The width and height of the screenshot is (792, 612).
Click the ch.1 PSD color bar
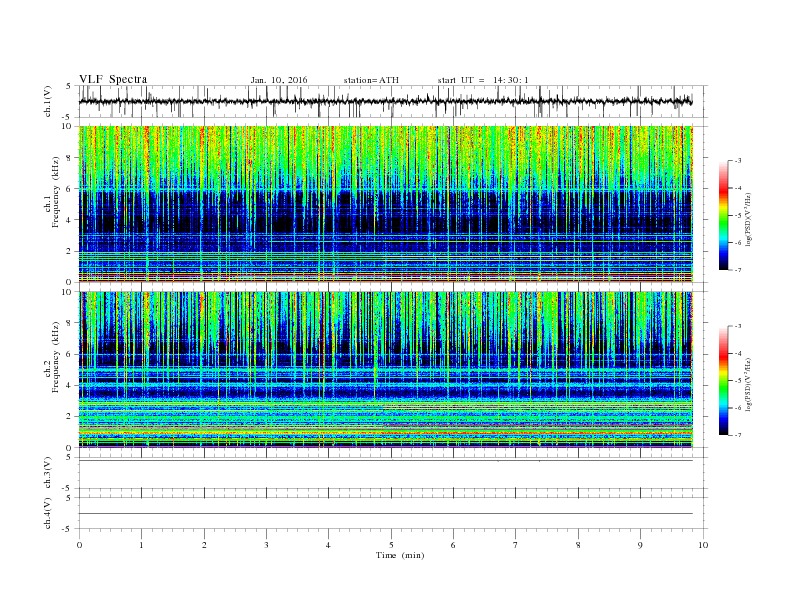tap(724, 216)
